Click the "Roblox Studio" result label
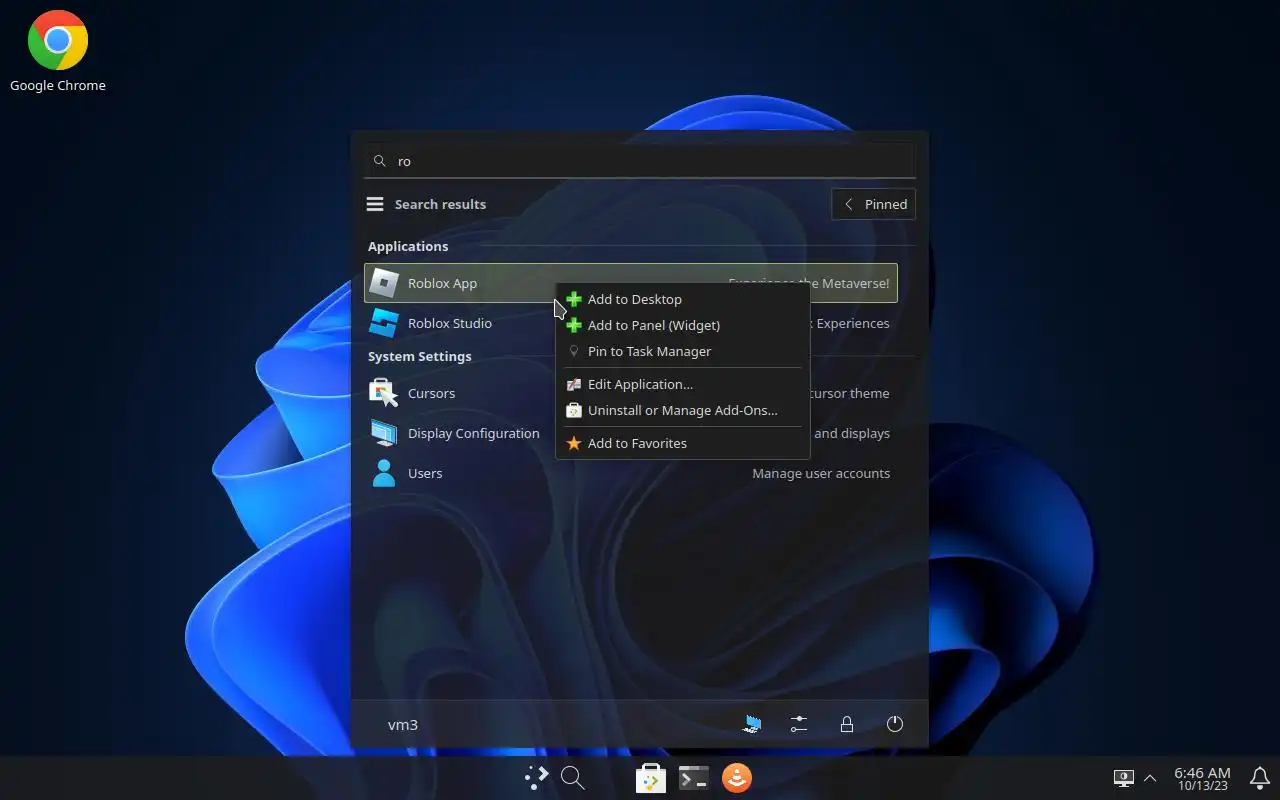The height and width of the screenshot is (800, 1280). (x=450, y=323)
